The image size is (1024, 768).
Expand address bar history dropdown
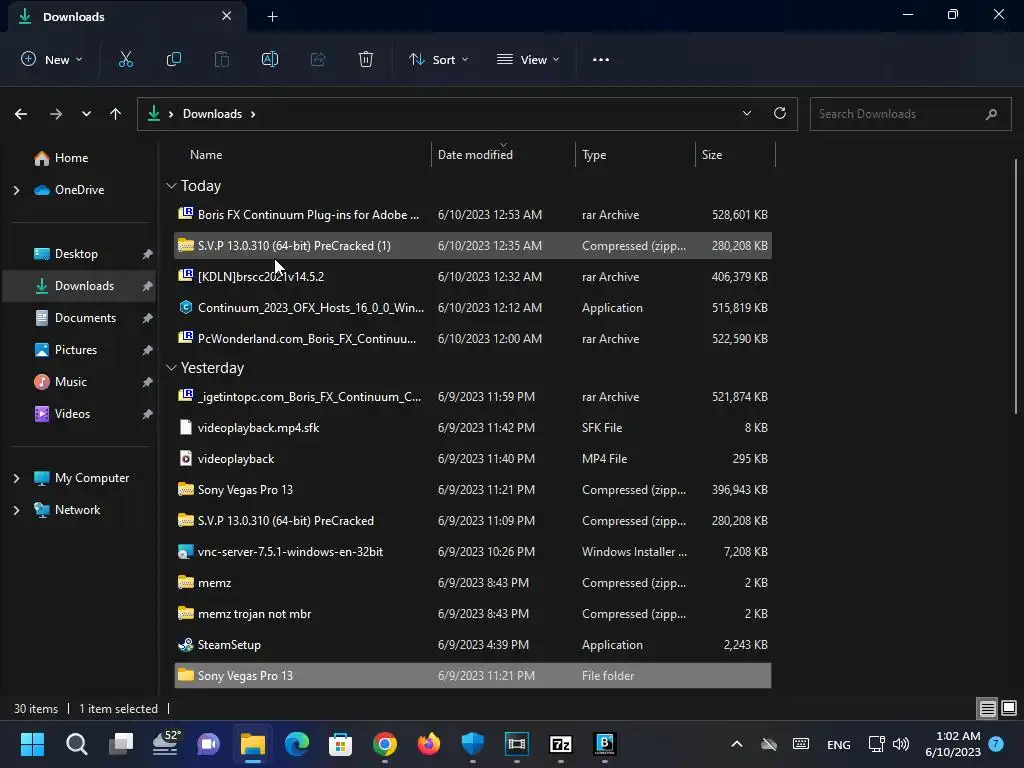(746, 114)
